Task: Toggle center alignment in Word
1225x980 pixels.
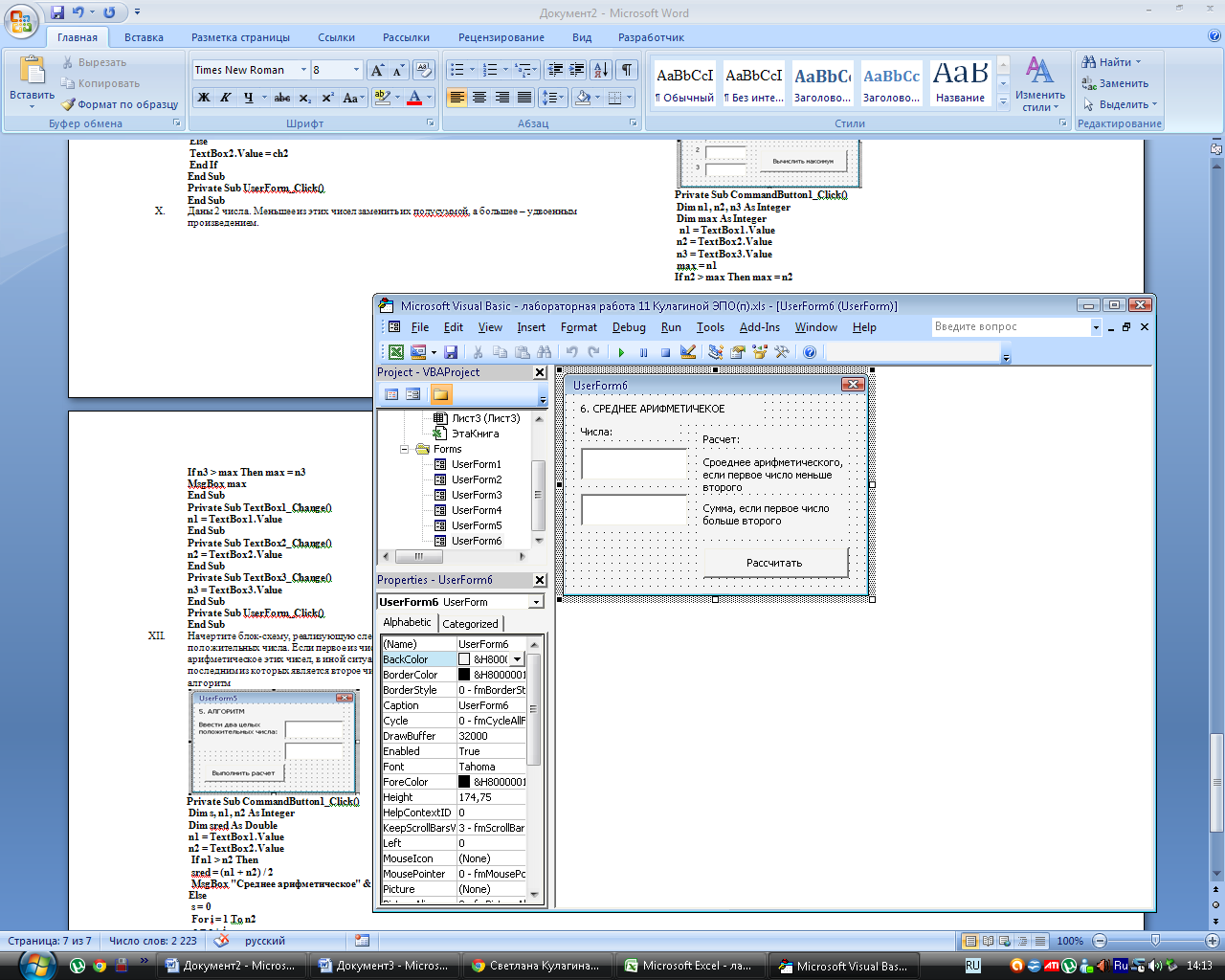Action: click(479, 98)
